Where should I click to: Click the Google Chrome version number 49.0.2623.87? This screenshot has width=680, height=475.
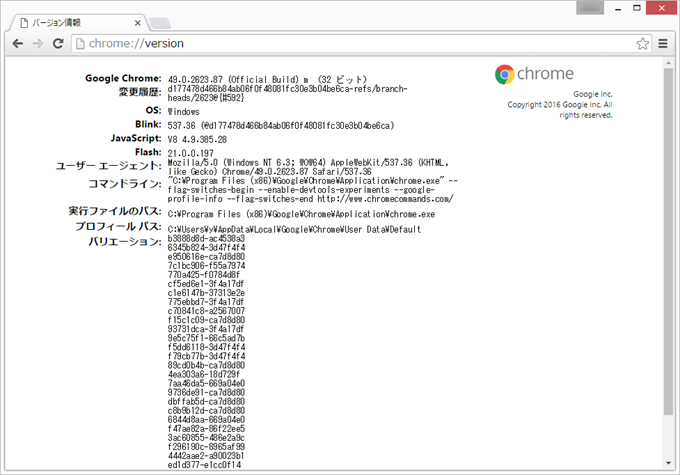pos(195,80)
